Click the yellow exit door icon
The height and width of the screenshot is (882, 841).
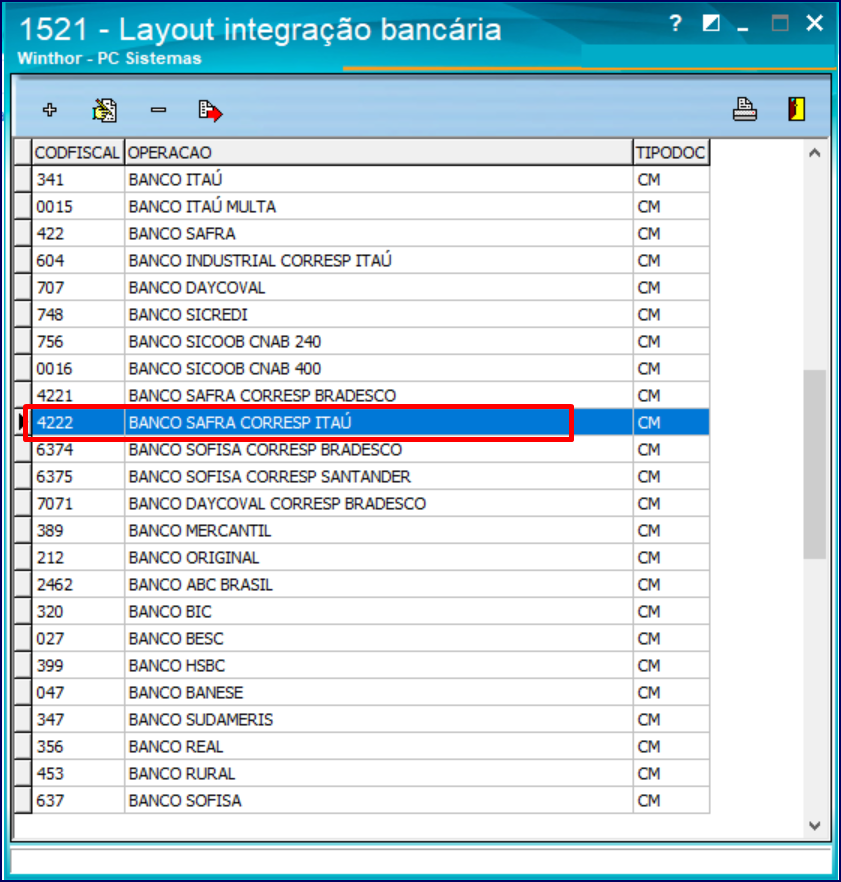click(797, 109)
